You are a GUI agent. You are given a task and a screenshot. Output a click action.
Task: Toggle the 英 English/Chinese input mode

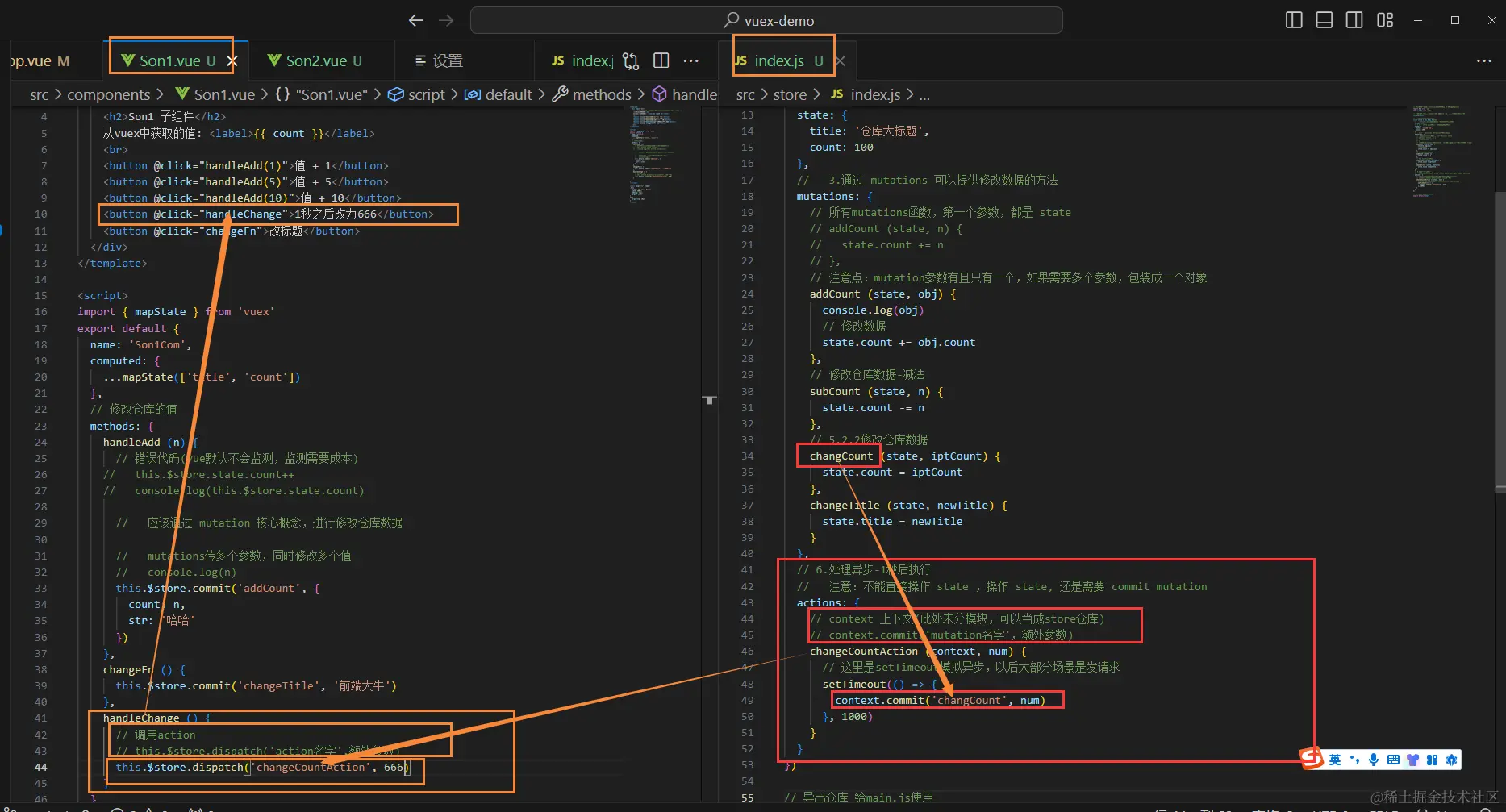(x=1335, y=760)
